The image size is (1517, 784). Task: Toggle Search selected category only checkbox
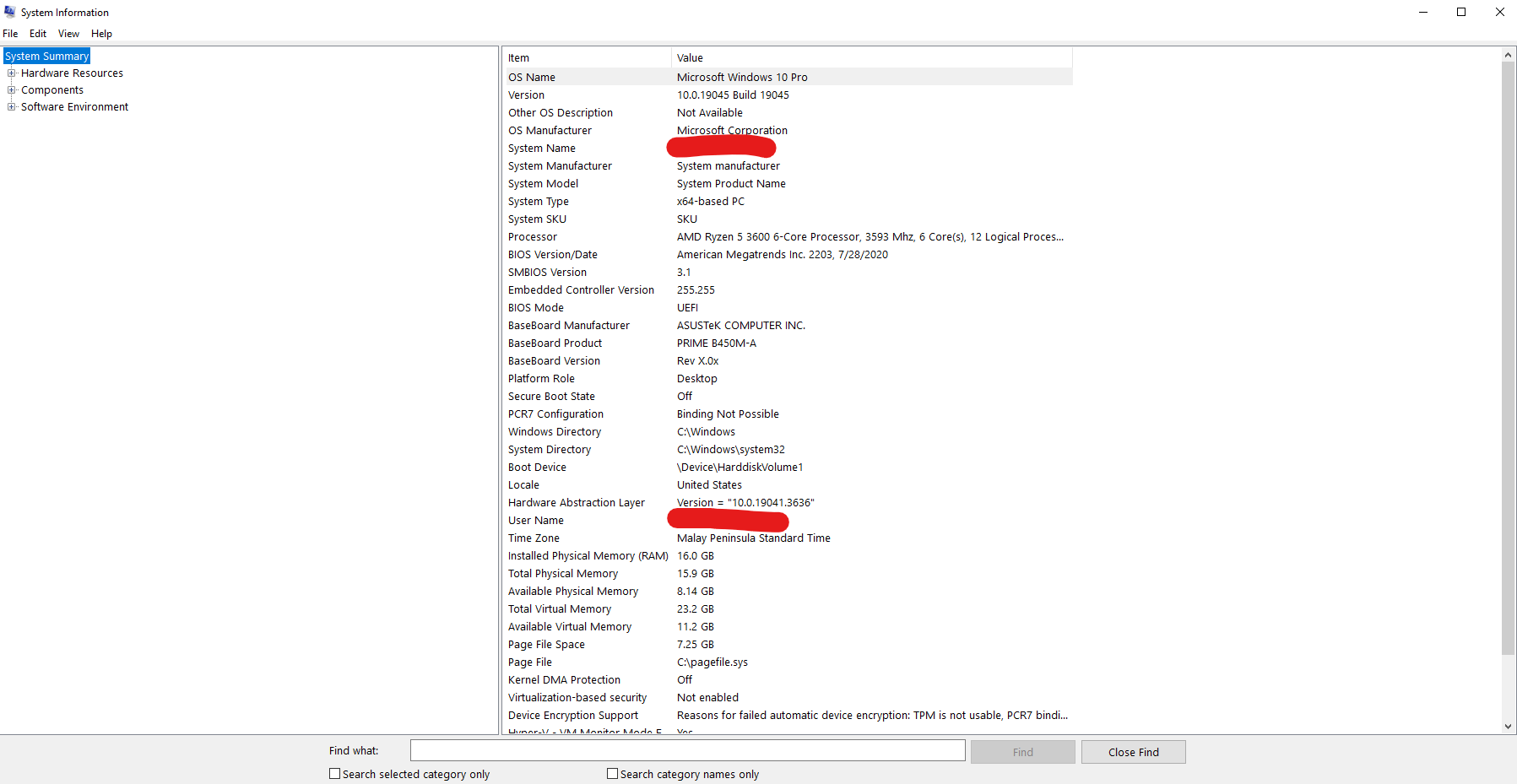(334, 774)
